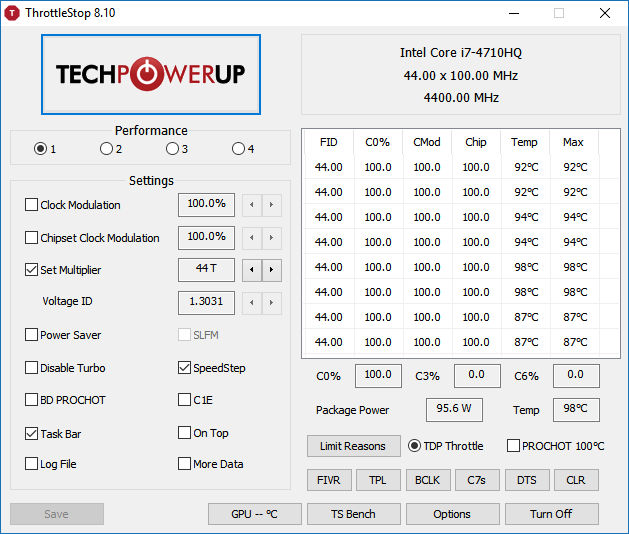Click the C3% 0.0 value box
Screen dimensions: 629x534
pyautogui.click(x=477, y=376)
